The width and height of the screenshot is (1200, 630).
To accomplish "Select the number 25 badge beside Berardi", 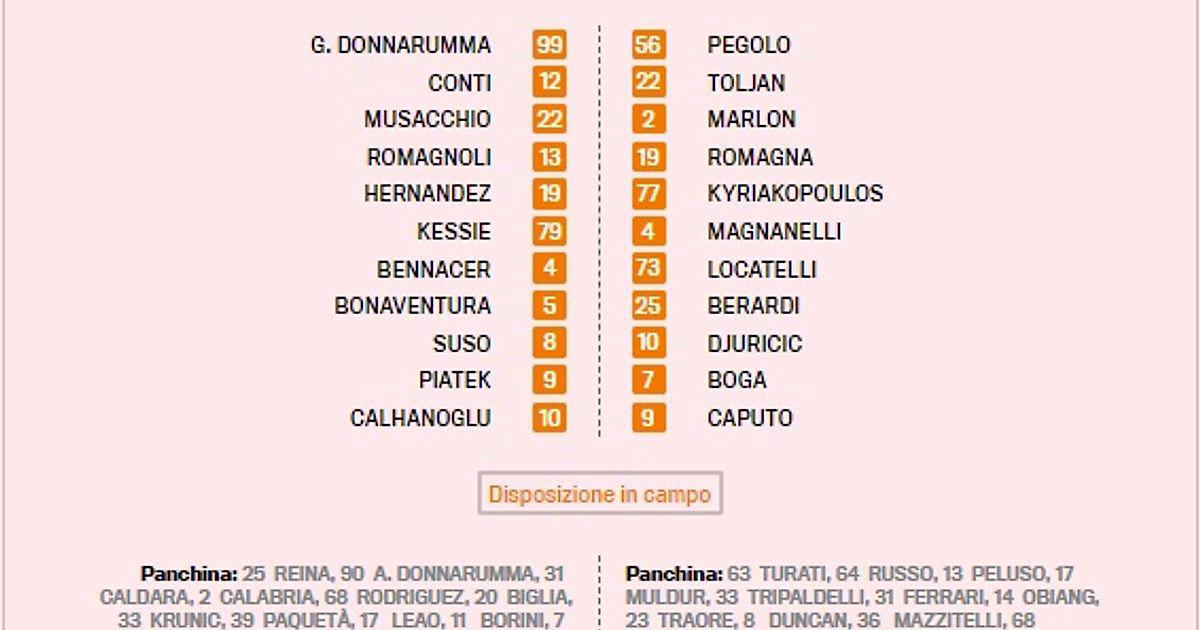I will click(648, 306).
